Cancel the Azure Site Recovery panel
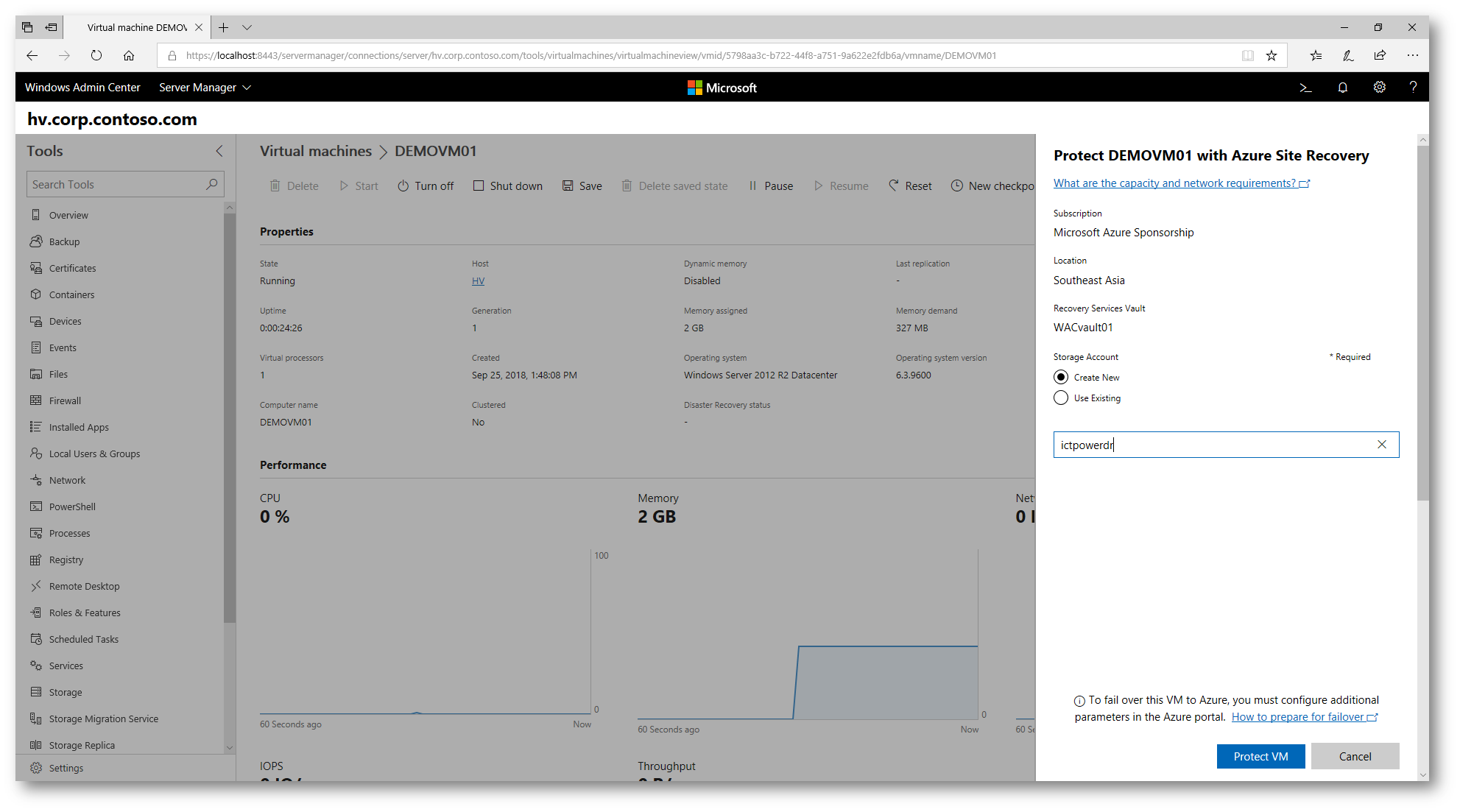 [x=1355, y=756]
